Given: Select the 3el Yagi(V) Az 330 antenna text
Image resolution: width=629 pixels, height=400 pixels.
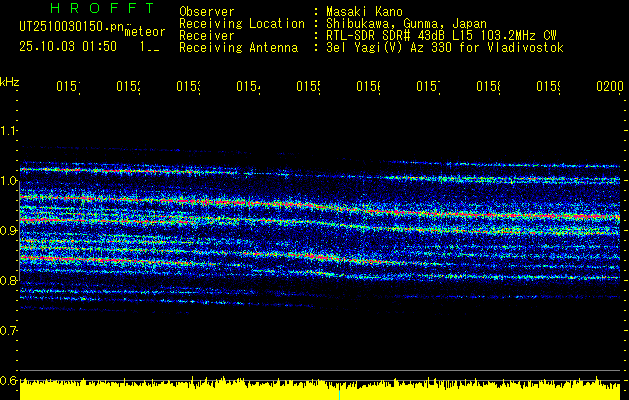Looking at the screenshot, I should pos(445,48).
